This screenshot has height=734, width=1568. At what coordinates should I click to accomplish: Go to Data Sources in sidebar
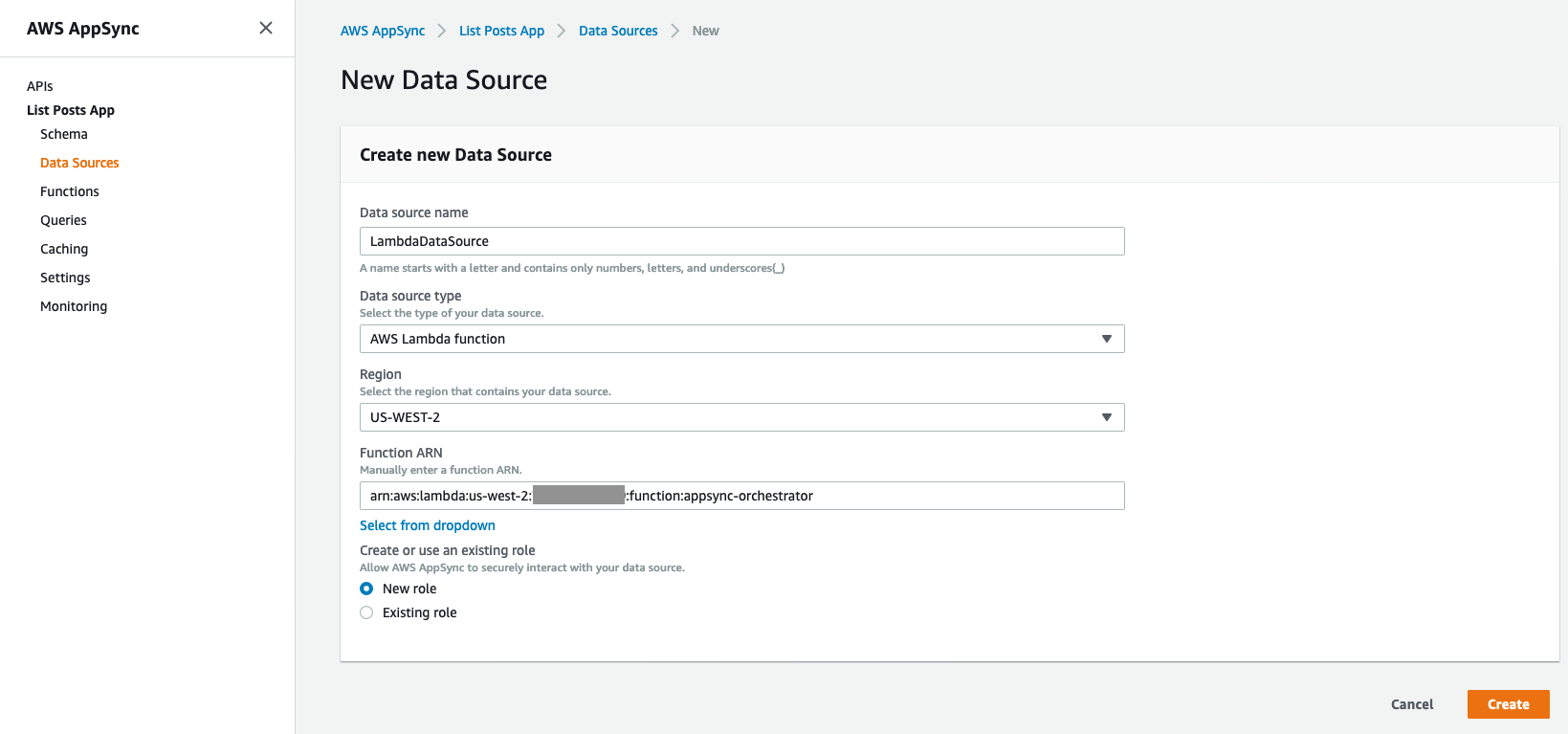click(x=79, y=163)
